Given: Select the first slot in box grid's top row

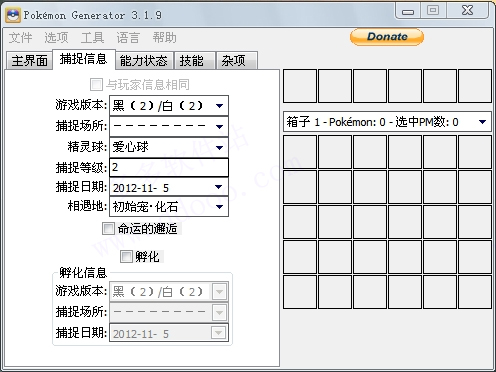Looking at the screenshot, I should 300,152.
